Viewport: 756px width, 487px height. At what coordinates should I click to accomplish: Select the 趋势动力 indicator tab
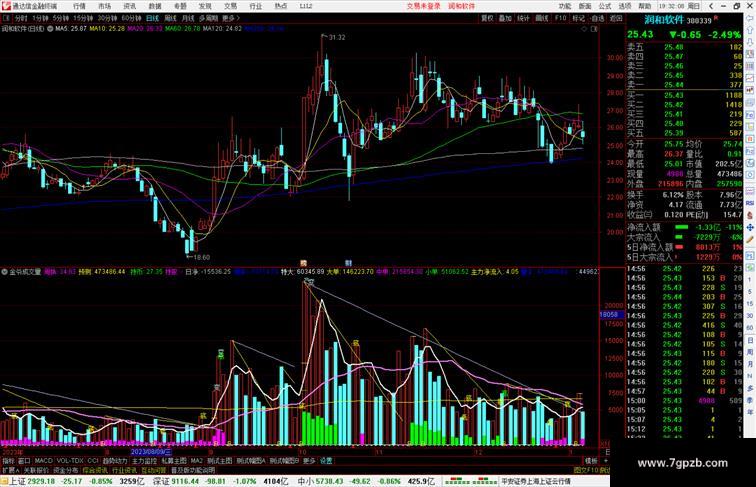point(115,461)
